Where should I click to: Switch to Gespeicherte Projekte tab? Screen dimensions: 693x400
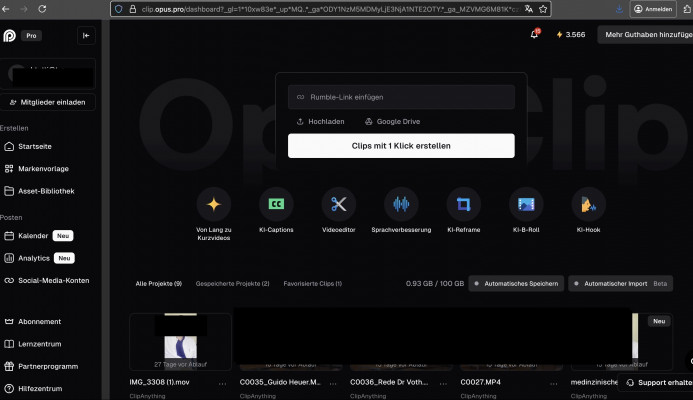coord(232,284)
